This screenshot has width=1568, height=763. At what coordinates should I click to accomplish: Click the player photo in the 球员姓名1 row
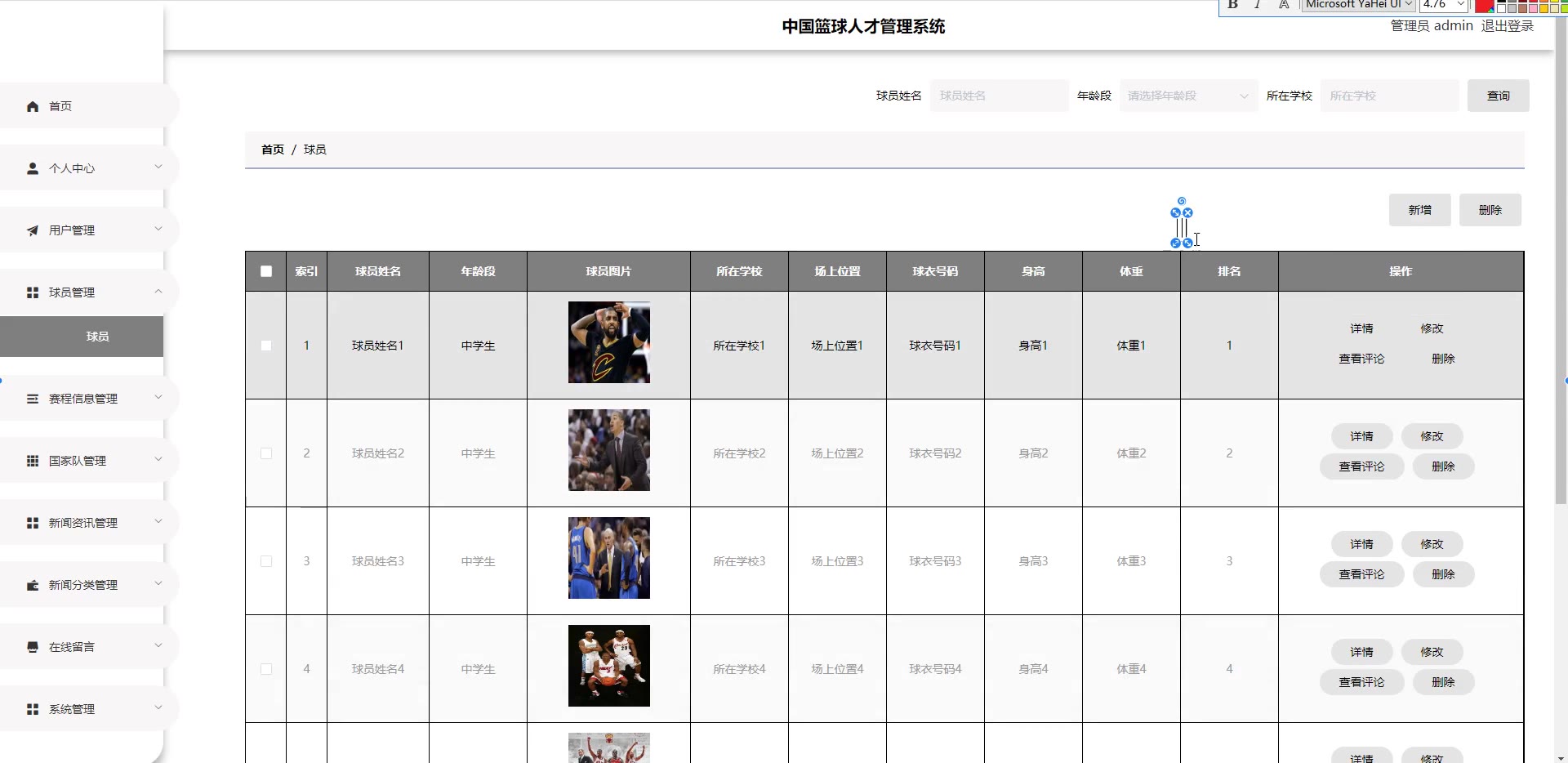point(609,342)
